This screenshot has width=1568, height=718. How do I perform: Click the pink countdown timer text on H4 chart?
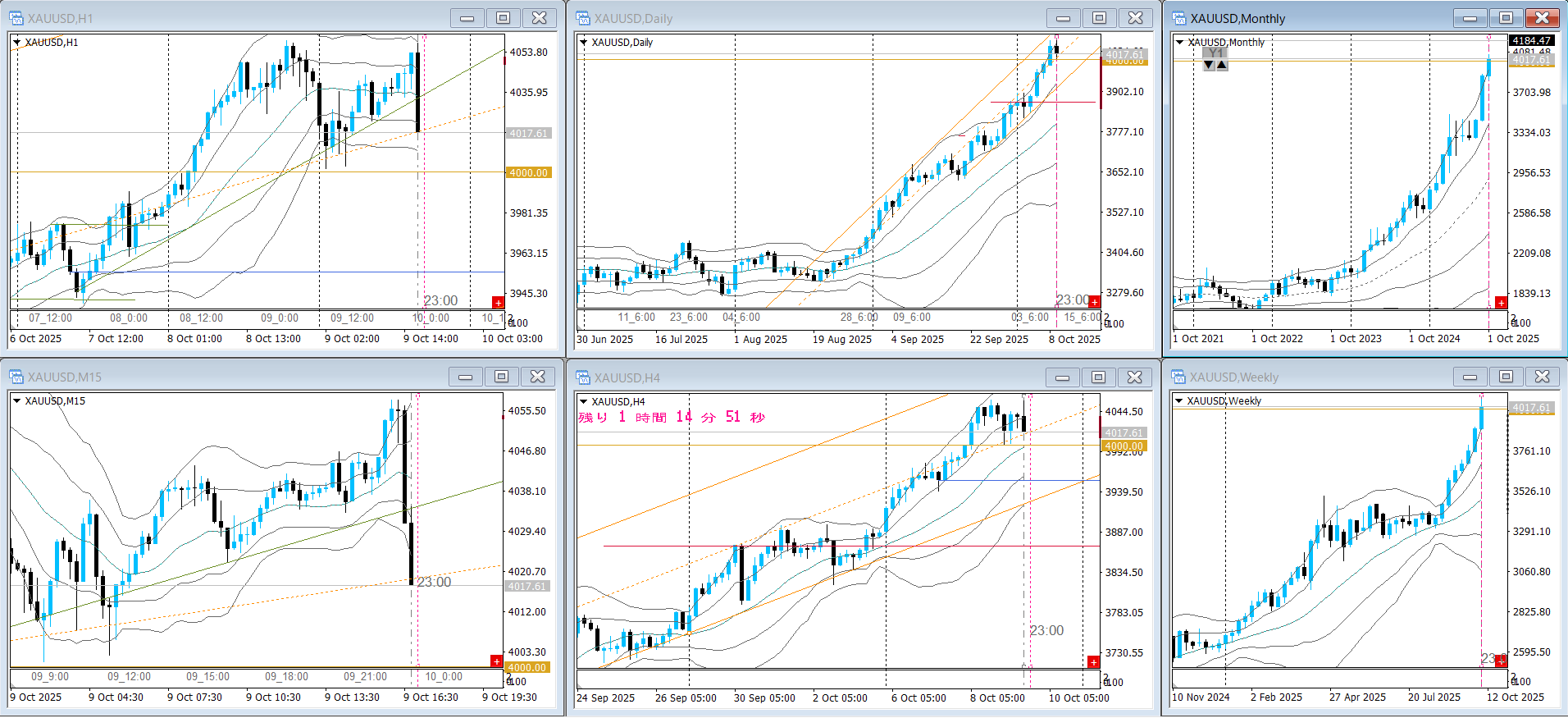671,418
